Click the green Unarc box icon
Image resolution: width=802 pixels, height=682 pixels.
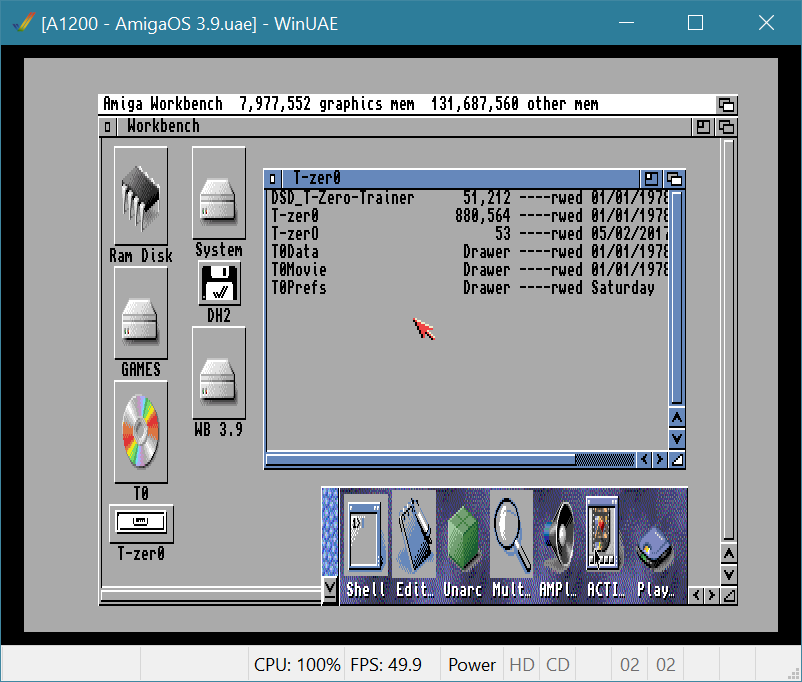pos(463,537)
